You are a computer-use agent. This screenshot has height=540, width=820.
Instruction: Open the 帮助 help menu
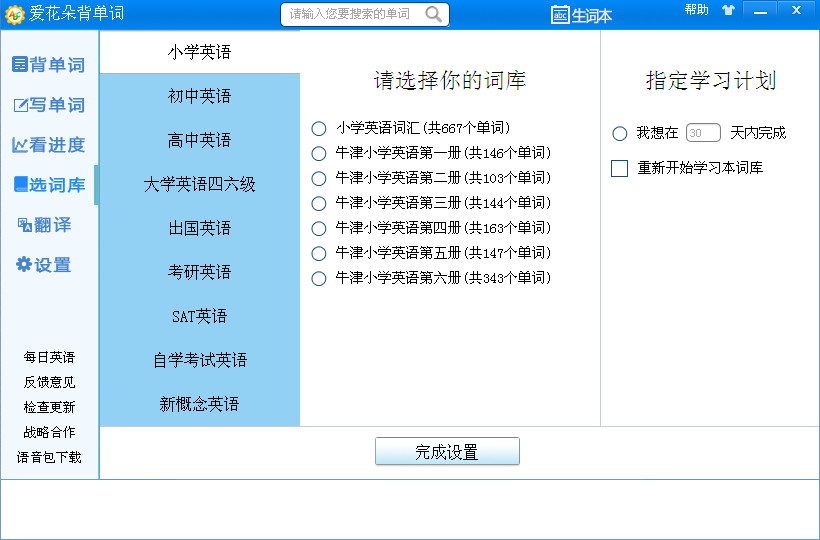point(697,10)
